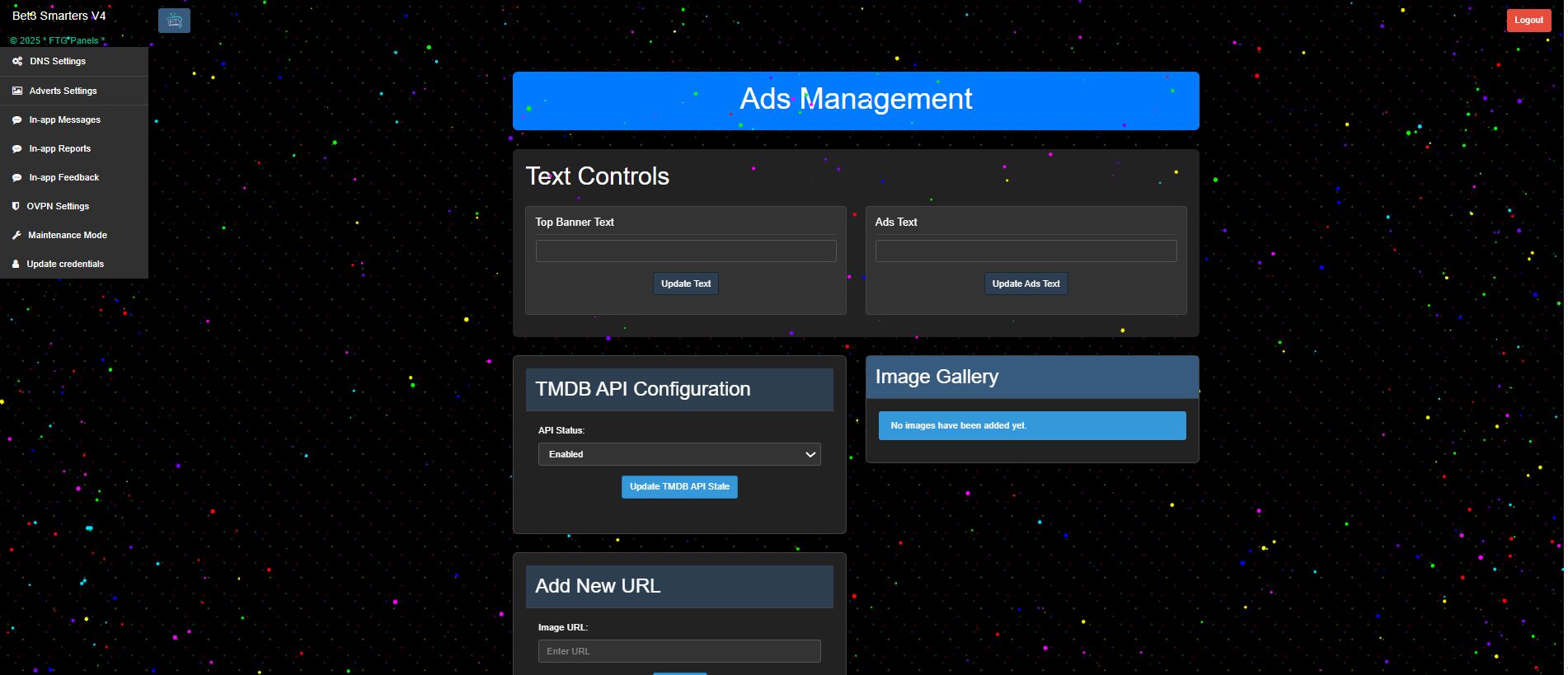The image size is (1568, 675).
Task: Open Update credentials from the sidebar
Action: pyautogui.click(x=65, y=265)
